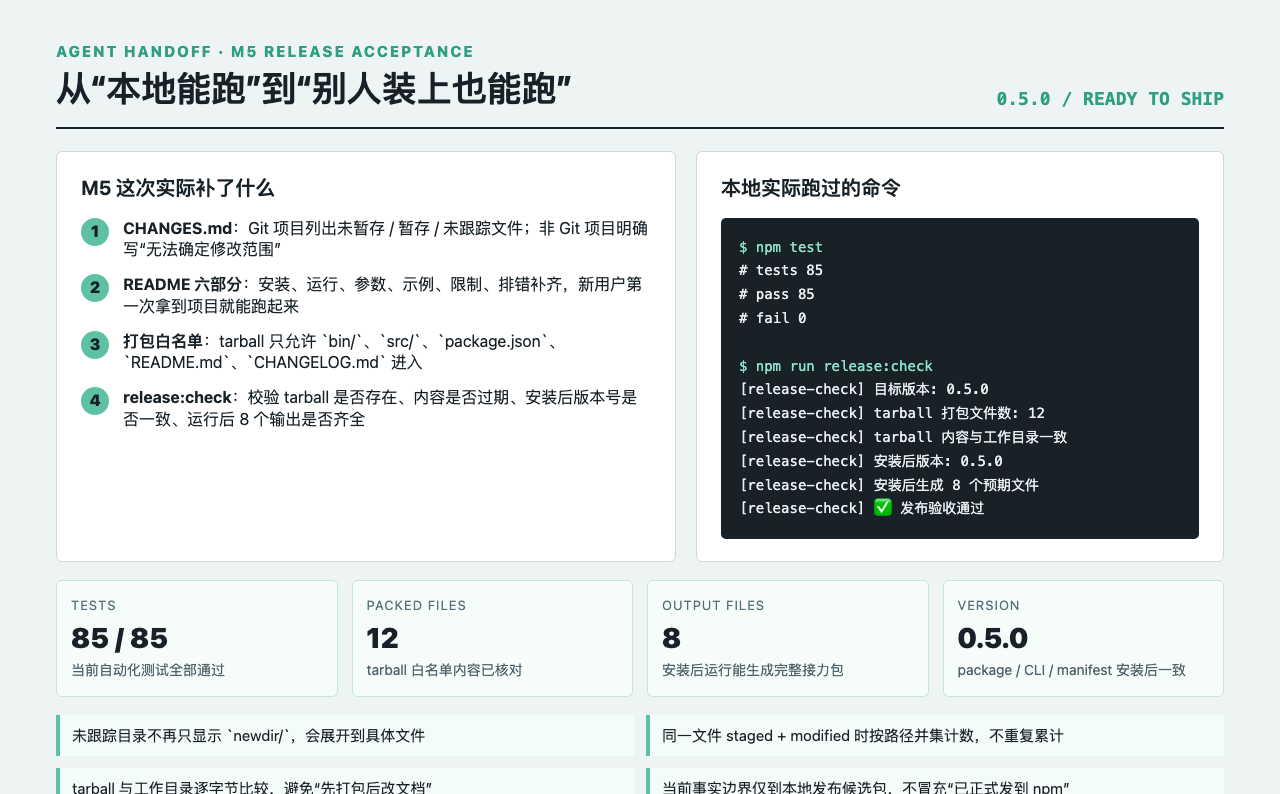Click the '$ npm test' command line
This screenshot has height=794, width=1280.
tap(781, 247)
